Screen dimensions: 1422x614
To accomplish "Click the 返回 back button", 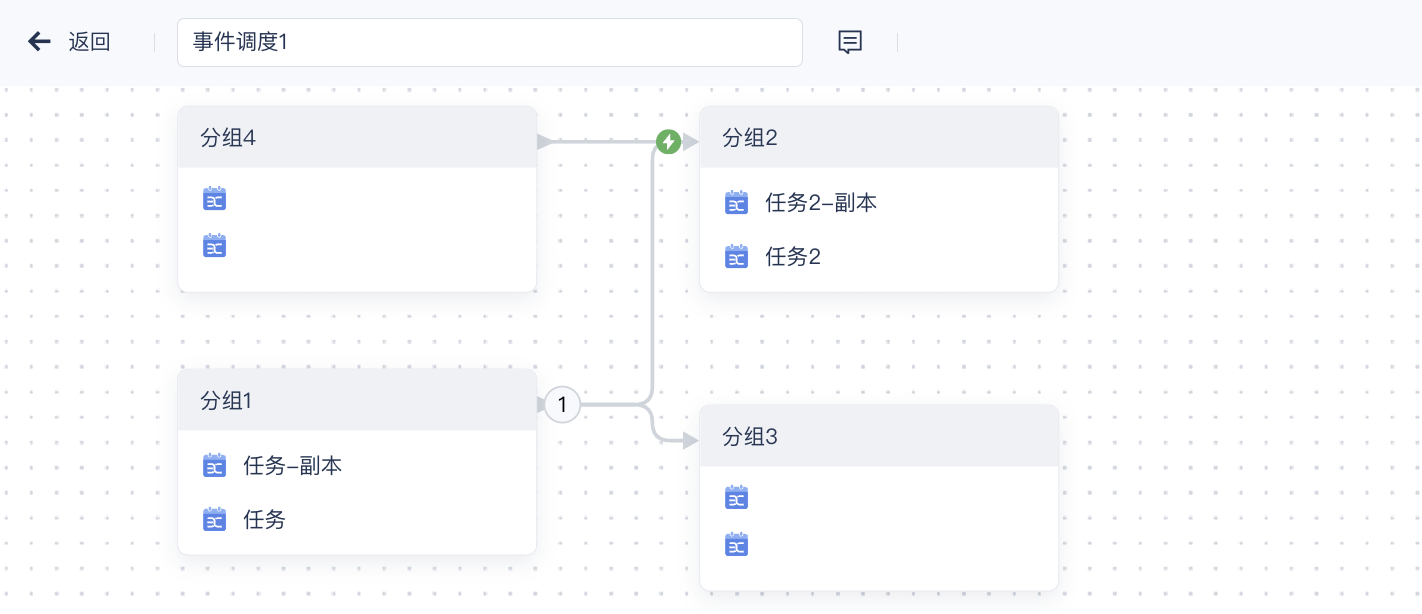I will coord(89,42).
